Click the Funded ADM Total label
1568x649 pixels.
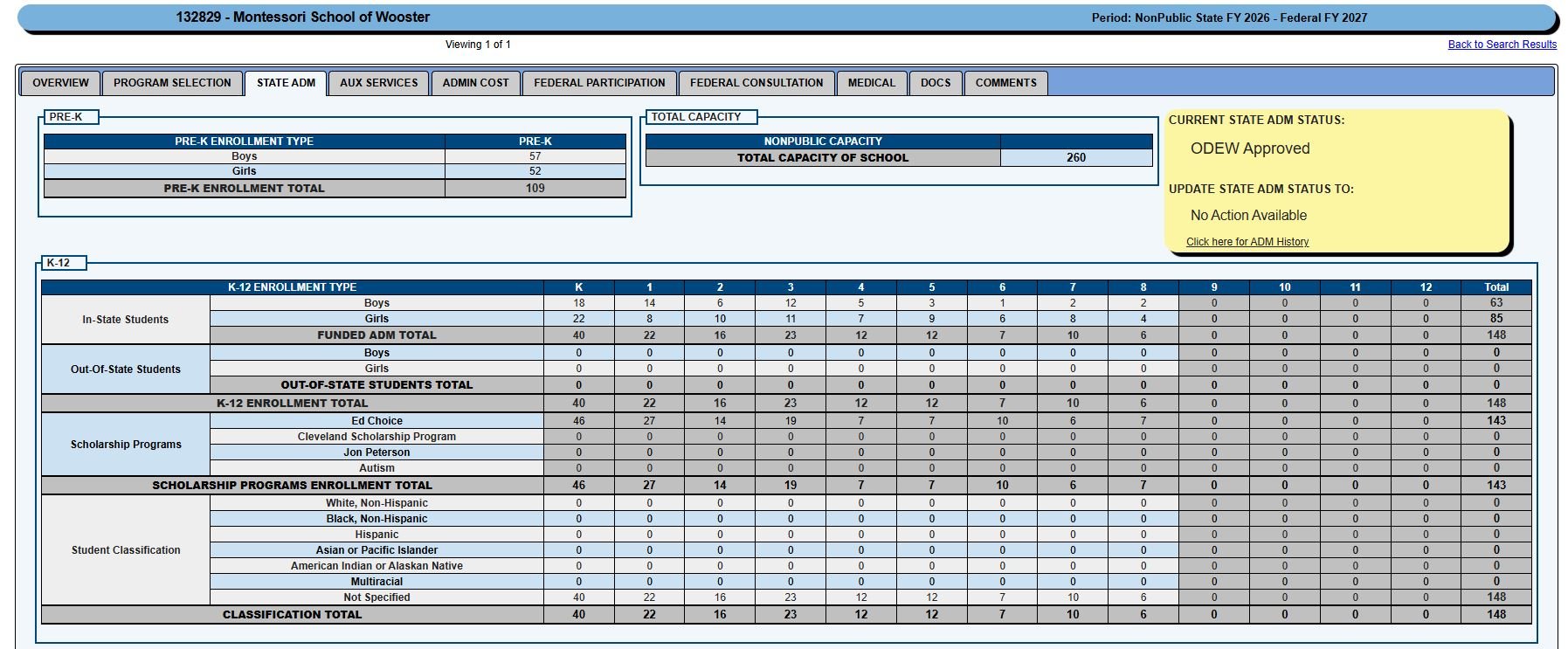(x=376, y=335)
